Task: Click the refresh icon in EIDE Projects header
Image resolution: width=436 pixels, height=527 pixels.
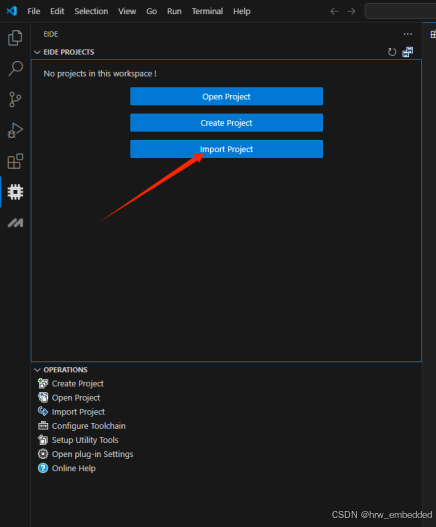Action: click(x=392, y=52)
